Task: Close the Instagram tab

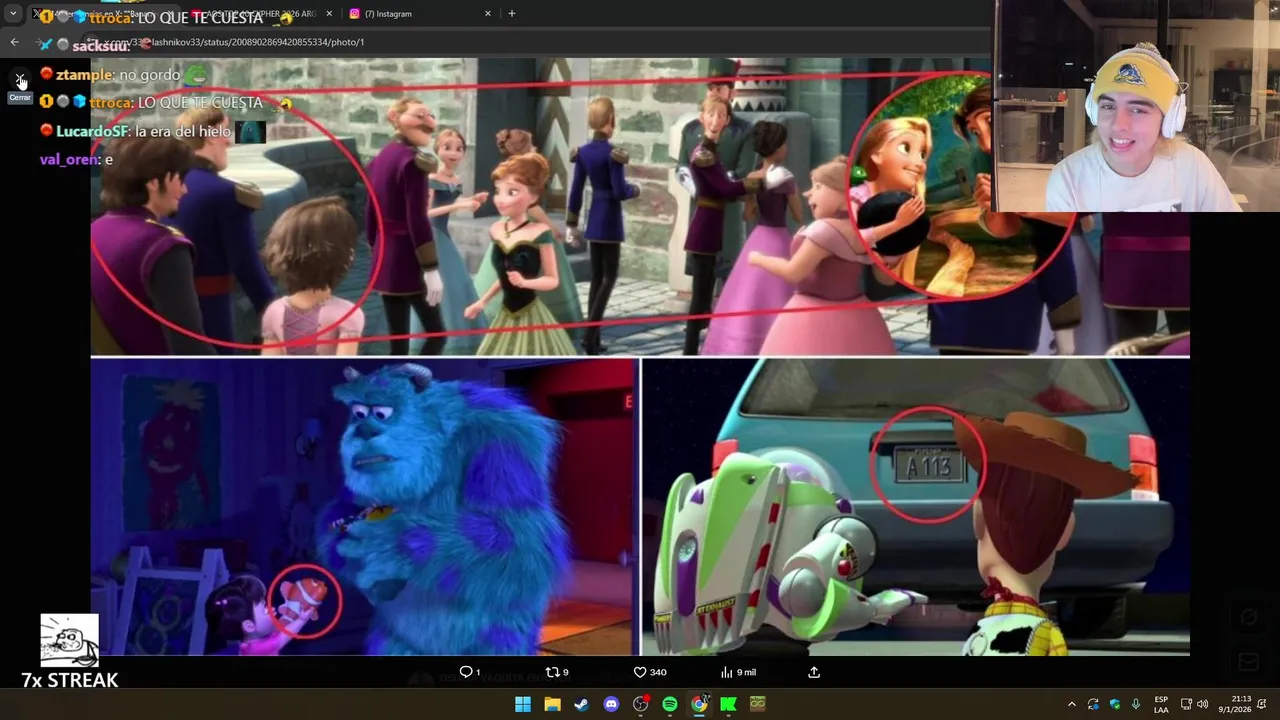Action: click(x=488, y=14)
